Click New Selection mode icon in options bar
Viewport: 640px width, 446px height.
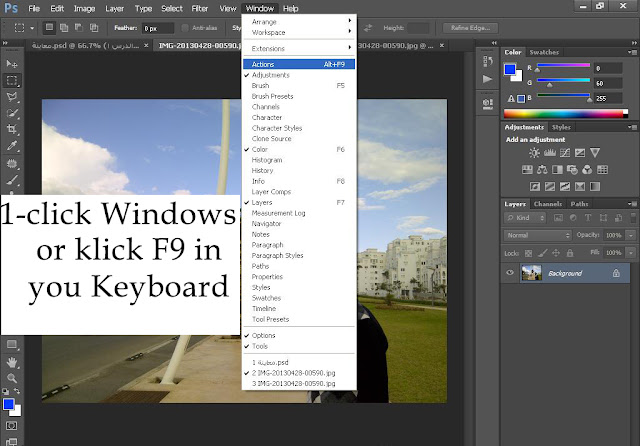click(x=49, y=28)
